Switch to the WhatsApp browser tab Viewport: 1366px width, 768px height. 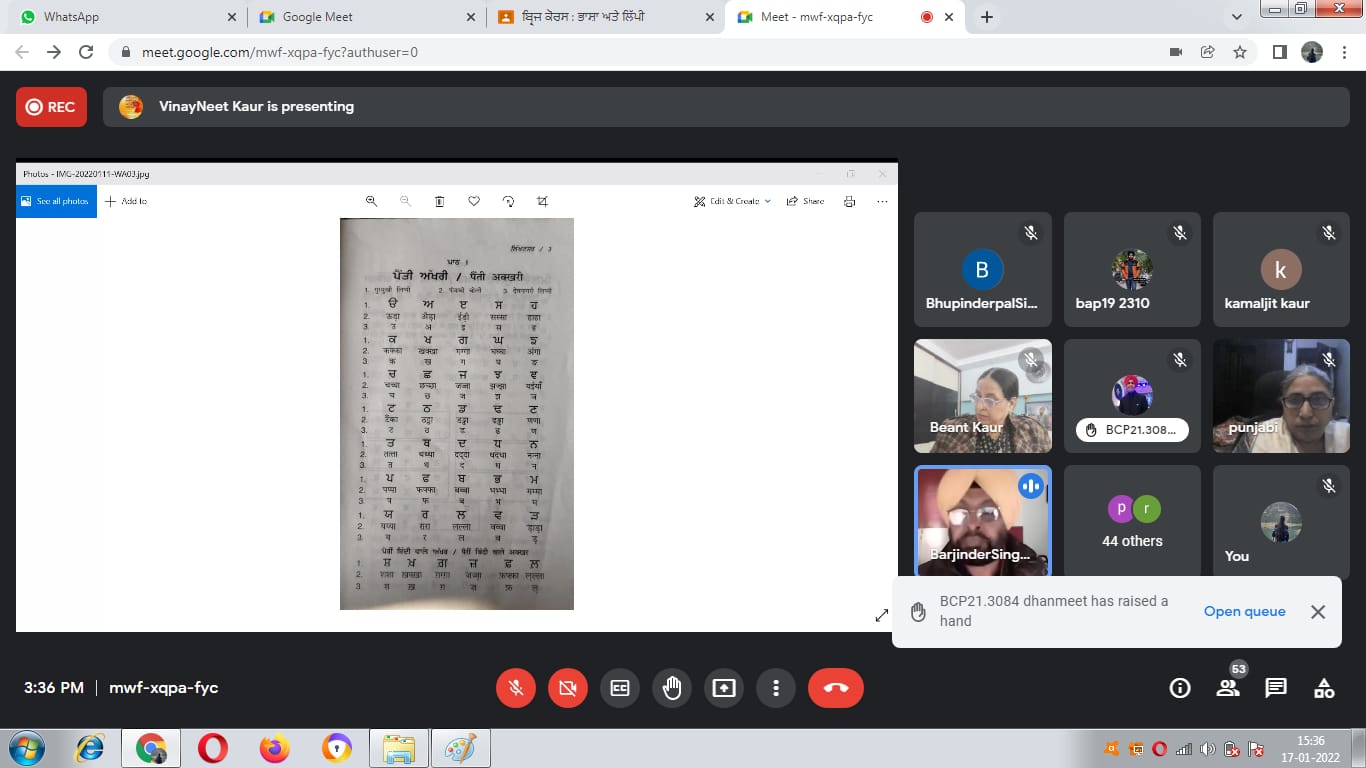(120, 17)
